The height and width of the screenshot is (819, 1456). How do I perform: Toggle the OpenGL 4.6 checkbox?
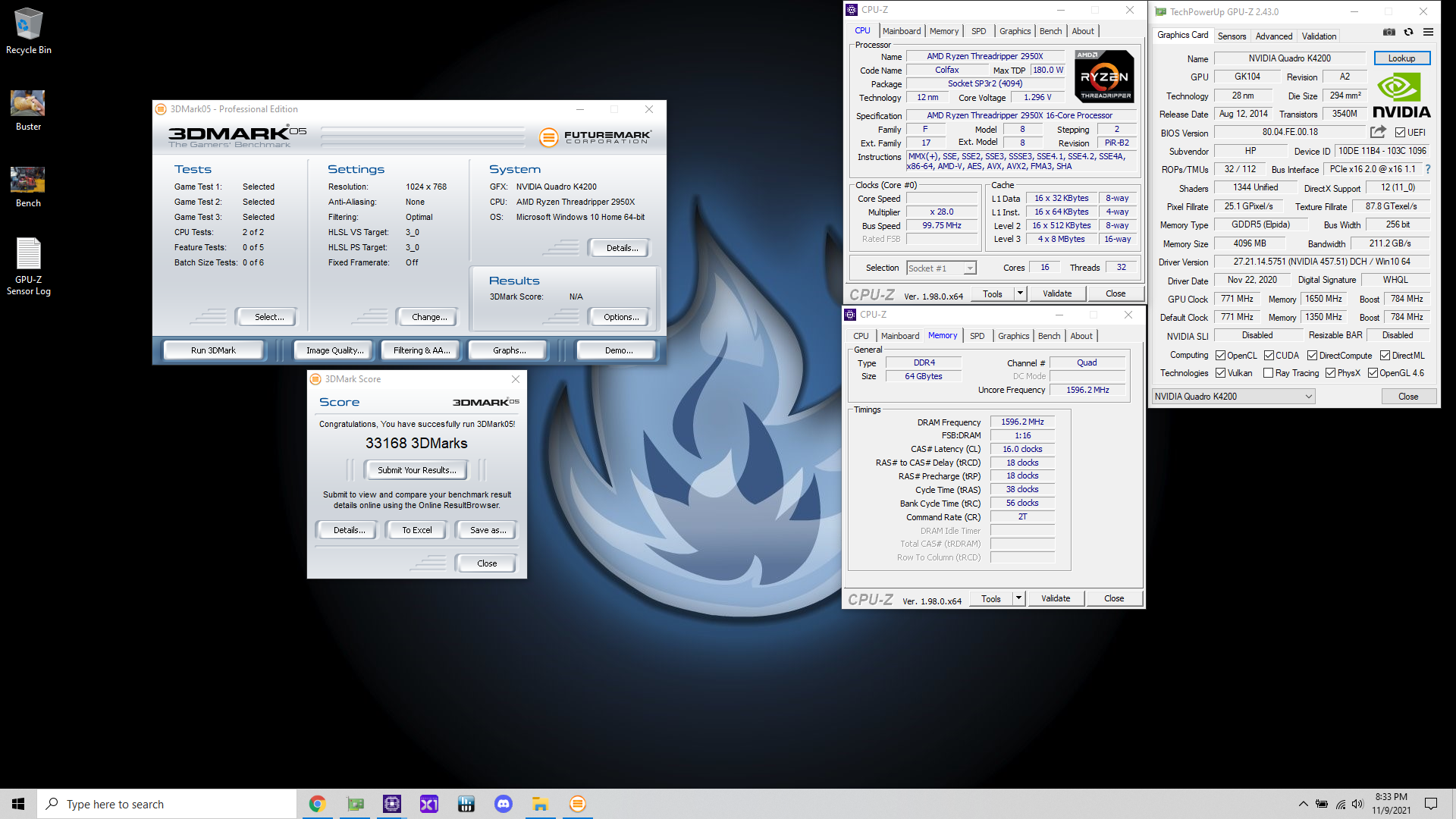pyautogui.click(x=1373, y=372)
